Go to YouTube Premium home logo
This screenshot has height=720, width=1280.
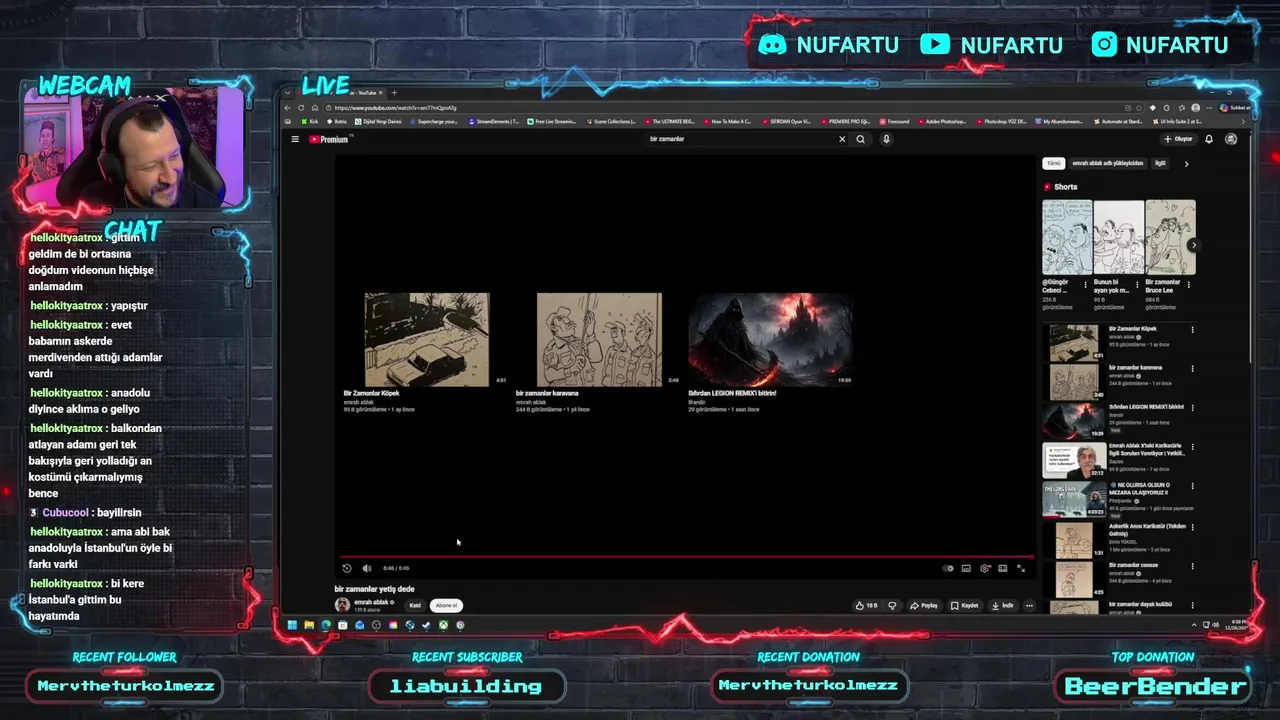click(x=329, y=139)
